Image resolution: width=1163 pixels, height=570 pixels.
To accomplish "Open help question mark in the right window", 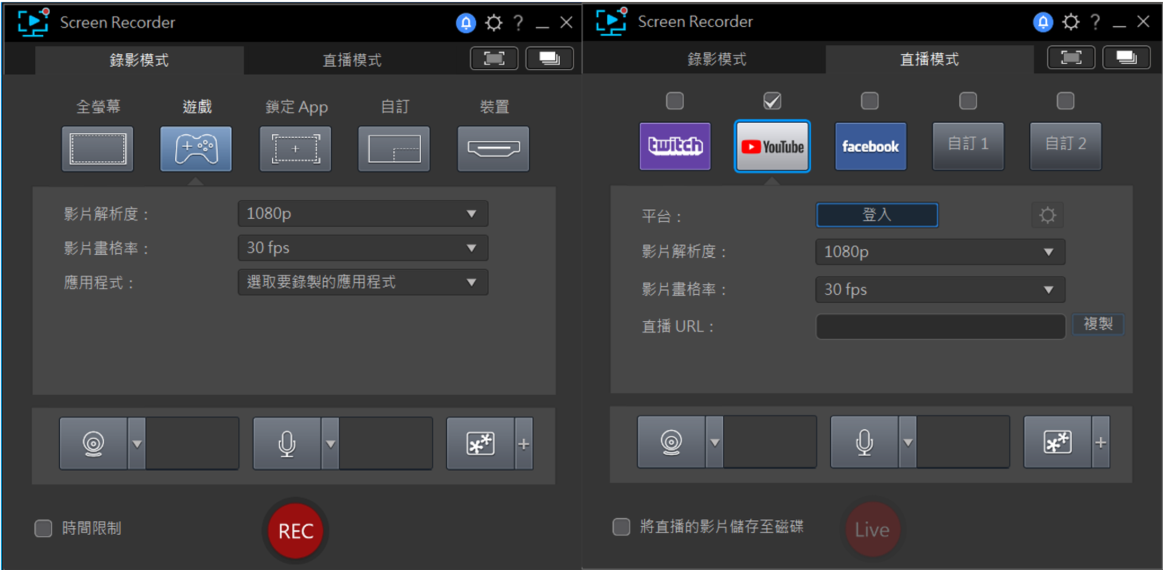I will (x=1096, y=22).
